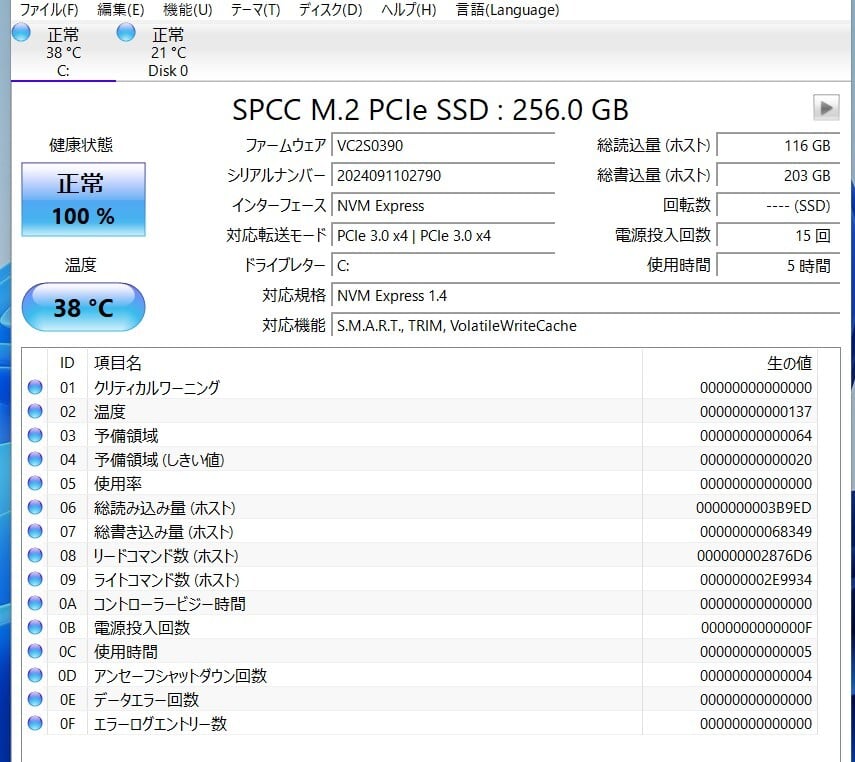Click the 正常 100% health status button
This screenshot has height=762, width=855.
click(x=83, y=199)
